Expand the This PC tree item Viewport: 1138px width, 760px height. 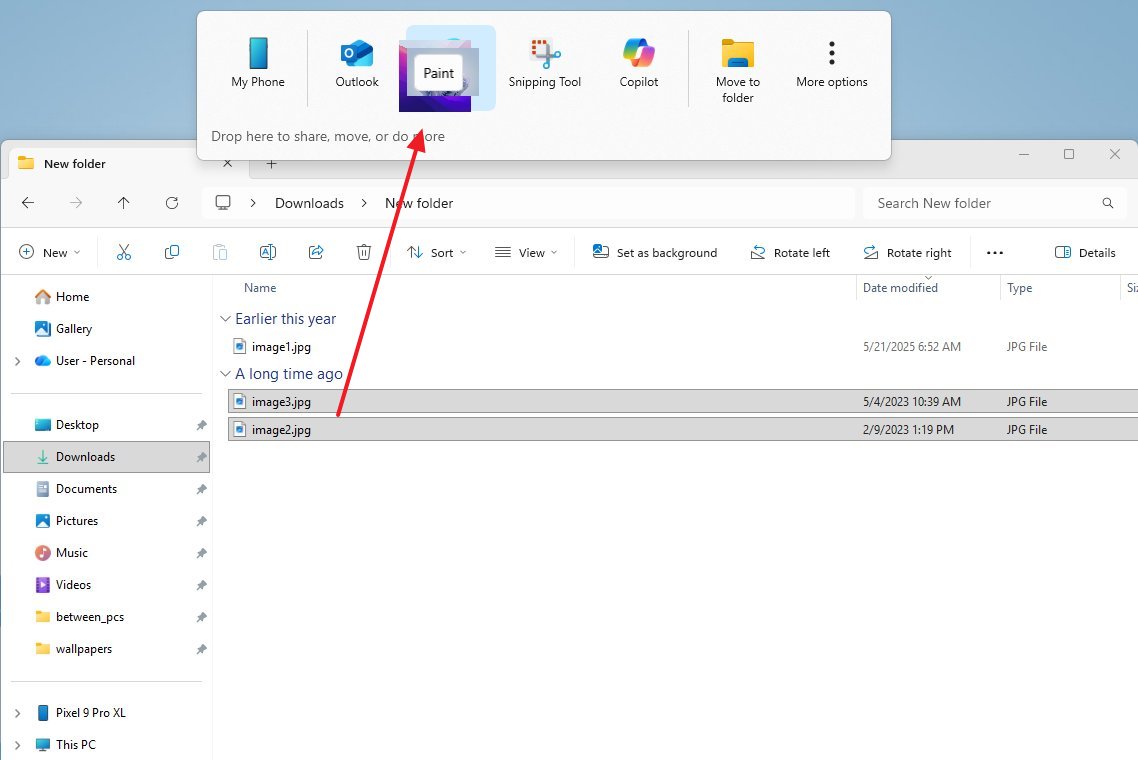coord(18,745)
